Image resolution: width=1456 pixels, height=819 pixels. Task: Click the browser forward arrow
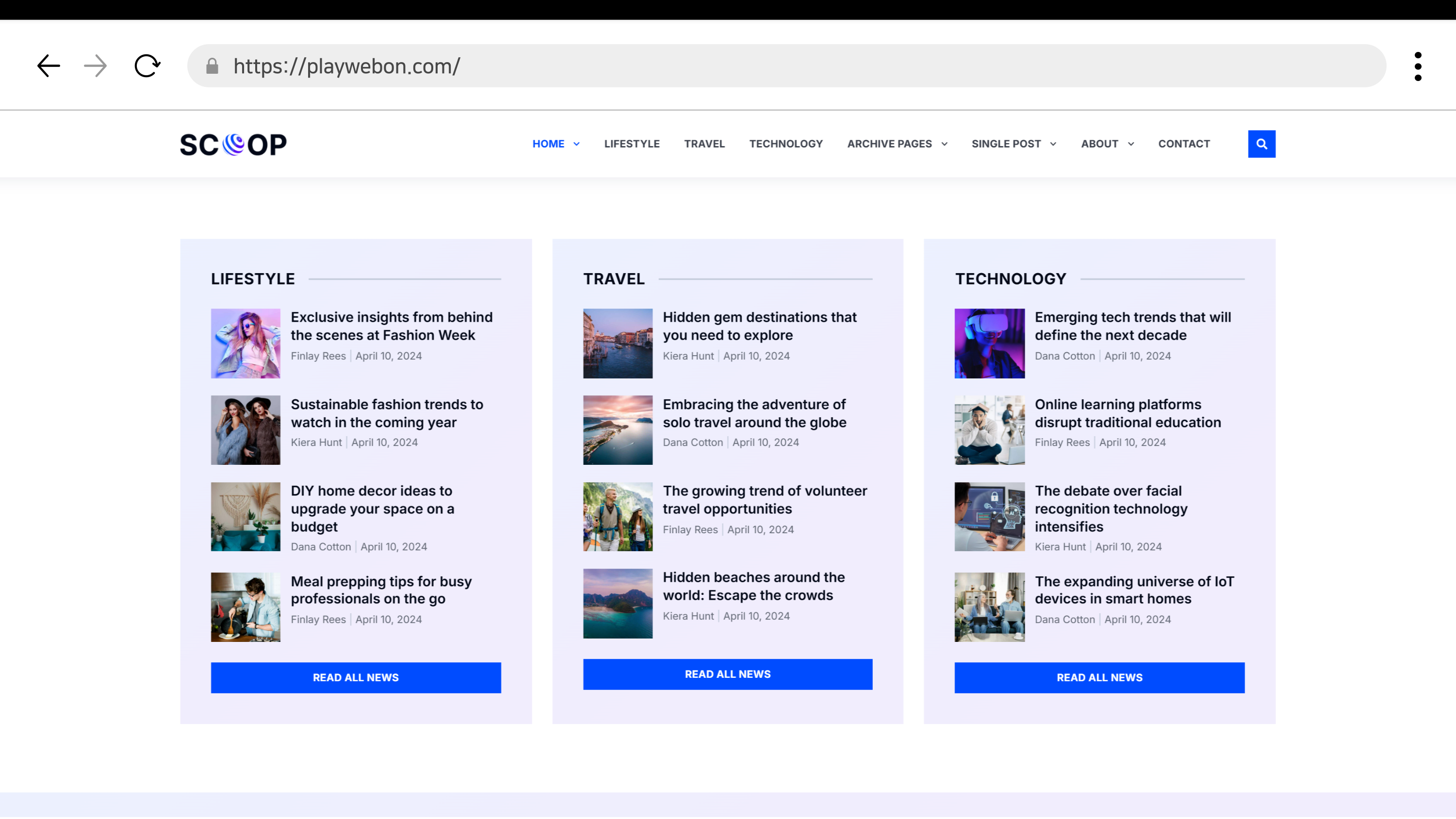pyautogui.click(x=95, y=66)
